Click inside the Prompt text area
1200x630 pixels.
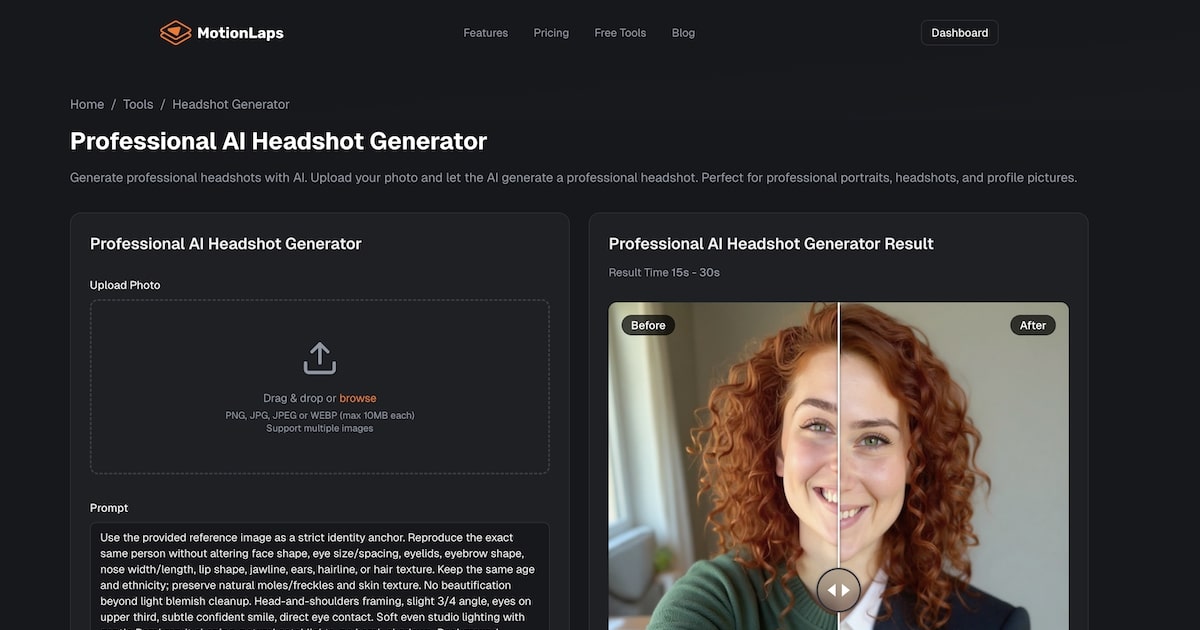(x=320, y=576)
